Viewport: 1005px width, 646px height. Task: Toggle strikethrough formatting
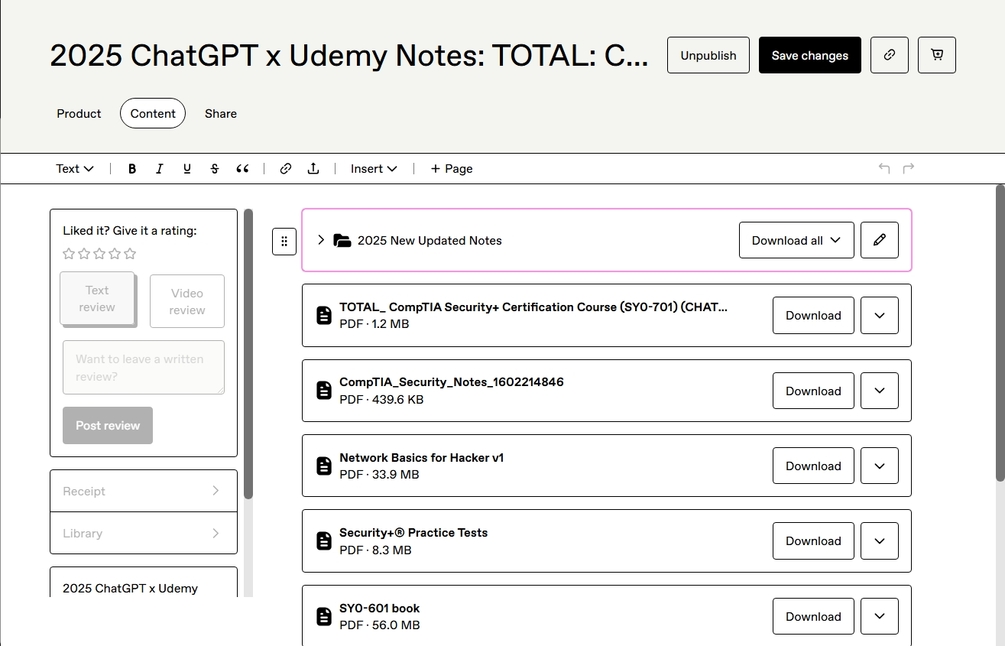coord(215,169)
